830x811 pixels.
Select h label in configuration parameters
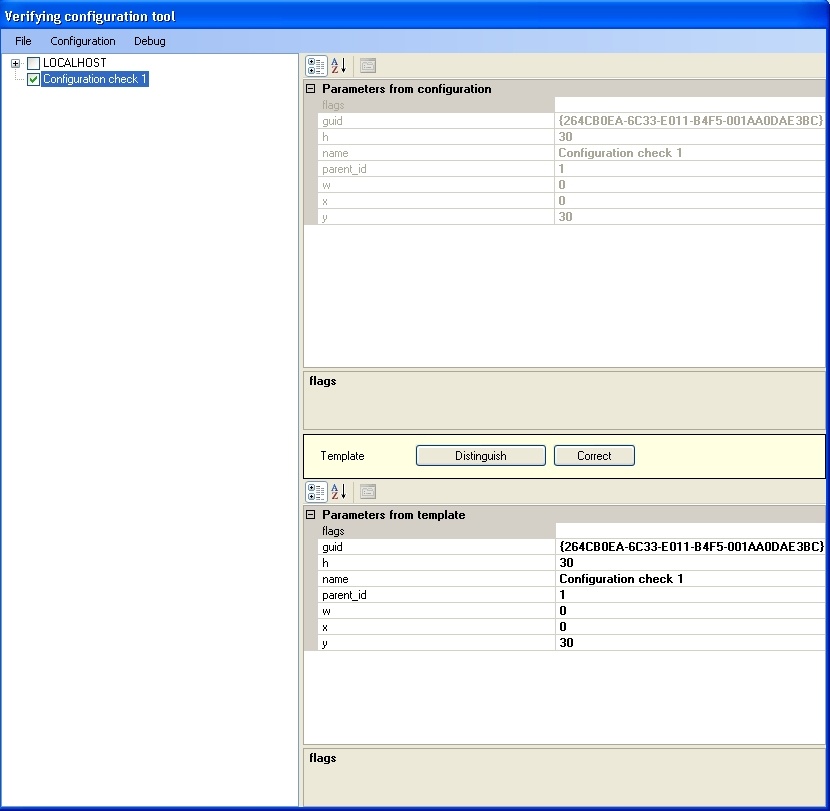click(x=436, y=137)
